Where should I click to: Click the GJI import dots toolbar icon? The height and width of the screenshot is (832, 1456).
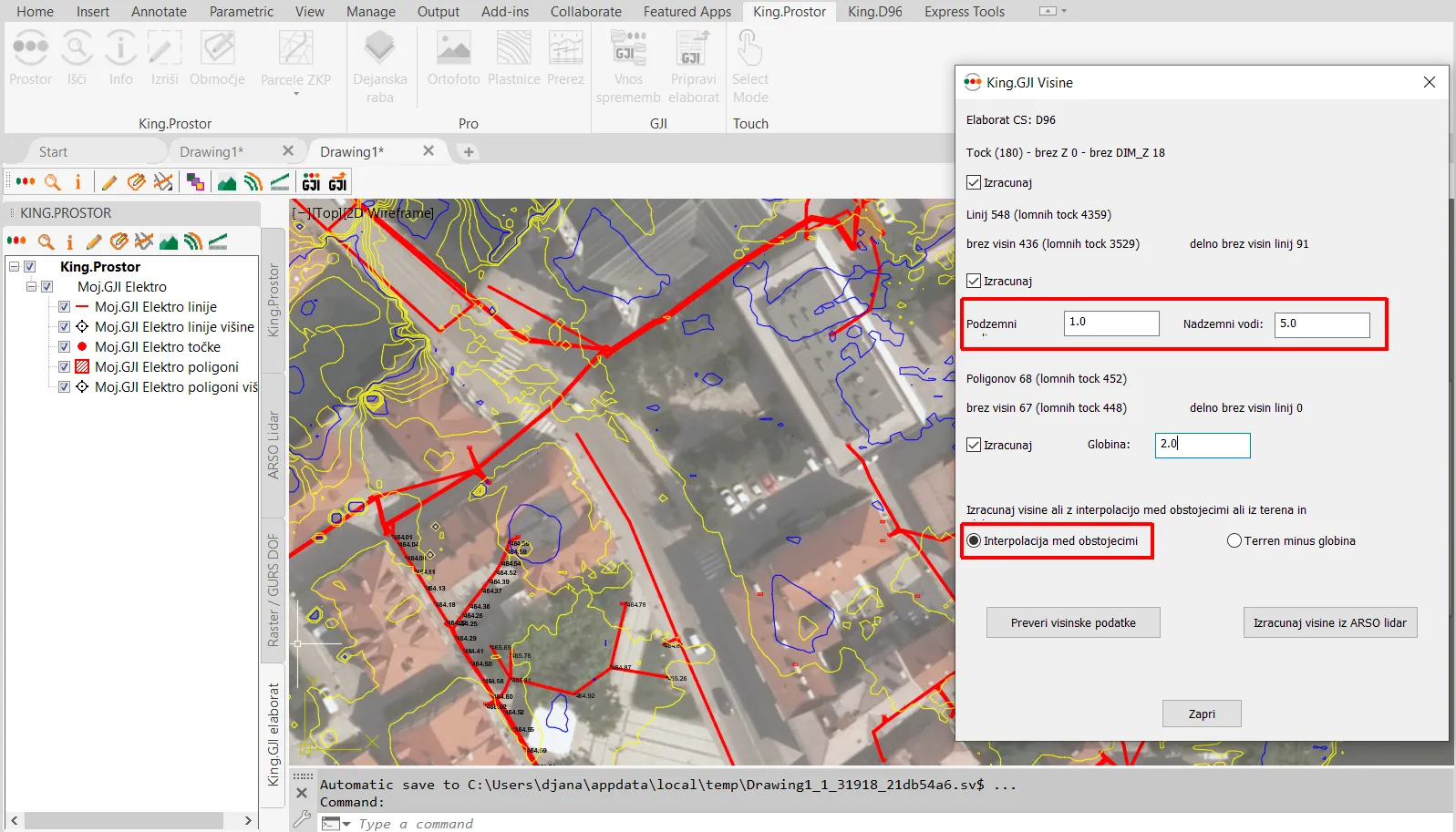311,182
